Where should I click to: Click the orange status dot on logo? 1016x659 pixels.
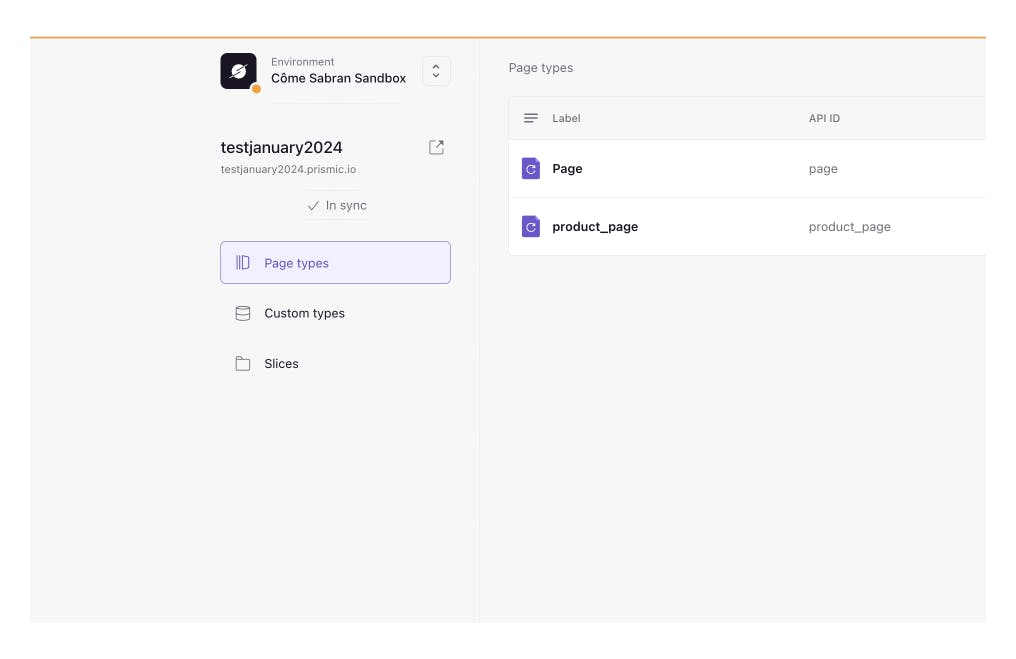(x=256, y=89)
